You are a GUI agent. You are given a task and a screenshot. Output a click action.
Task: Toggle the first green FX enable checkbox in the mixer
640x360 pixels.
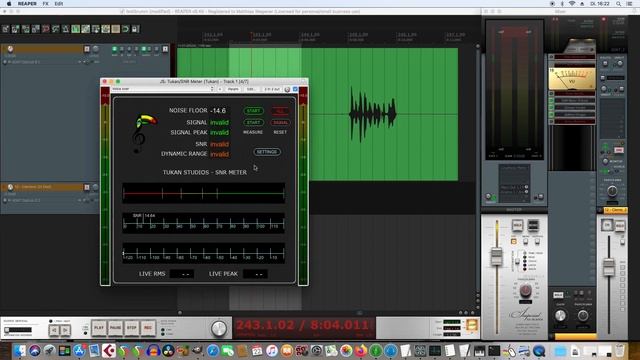(x=551, y=100)
